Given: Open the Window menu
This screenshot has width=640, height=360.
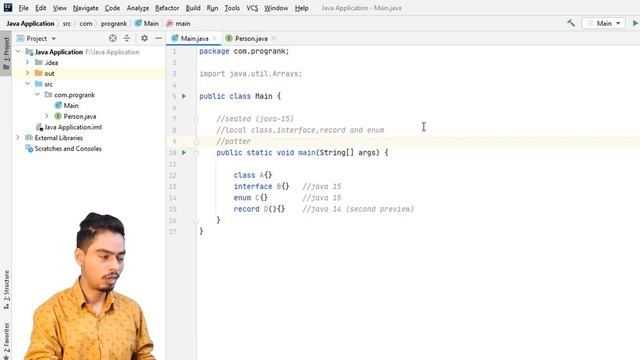Looking at the screenshot, I should pos(276,8).
